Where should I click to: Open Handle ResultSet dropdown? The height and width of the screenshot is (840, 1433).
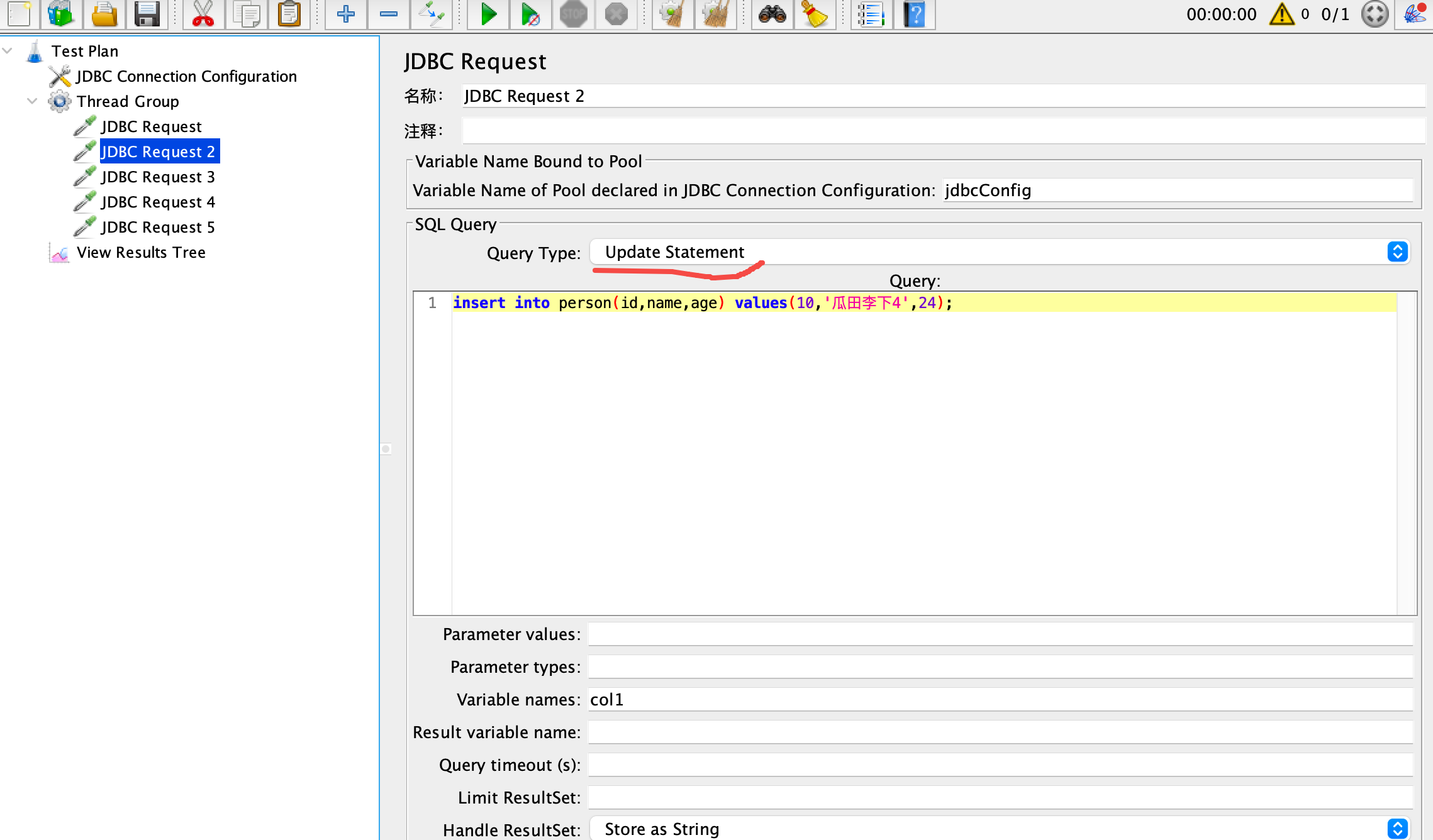point(1000,829)
